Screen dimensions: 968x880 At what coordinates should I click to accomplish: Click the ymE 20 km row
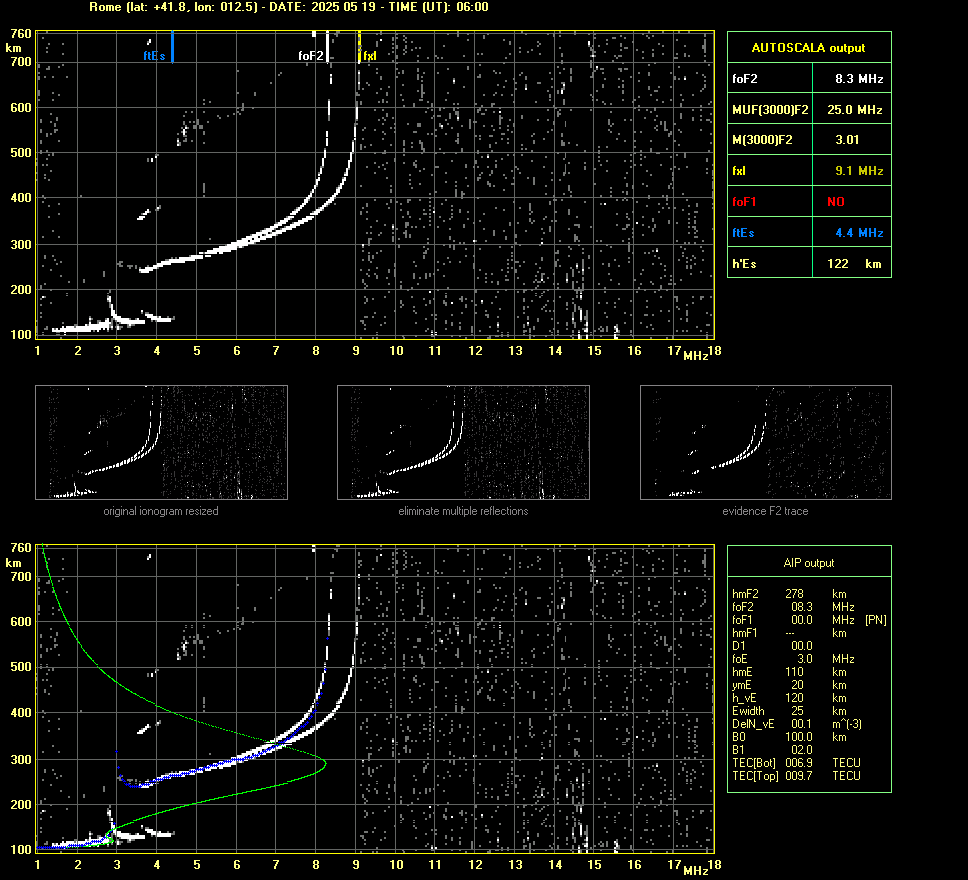[x=790, y=685]
